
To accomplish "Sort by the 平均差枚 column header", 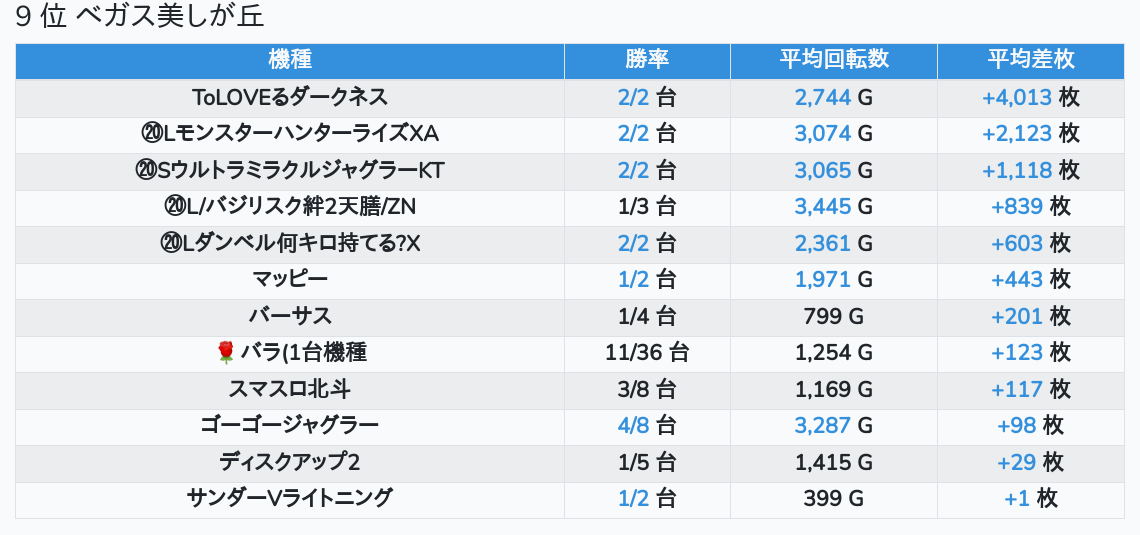I will click(x=1031, y=60).
